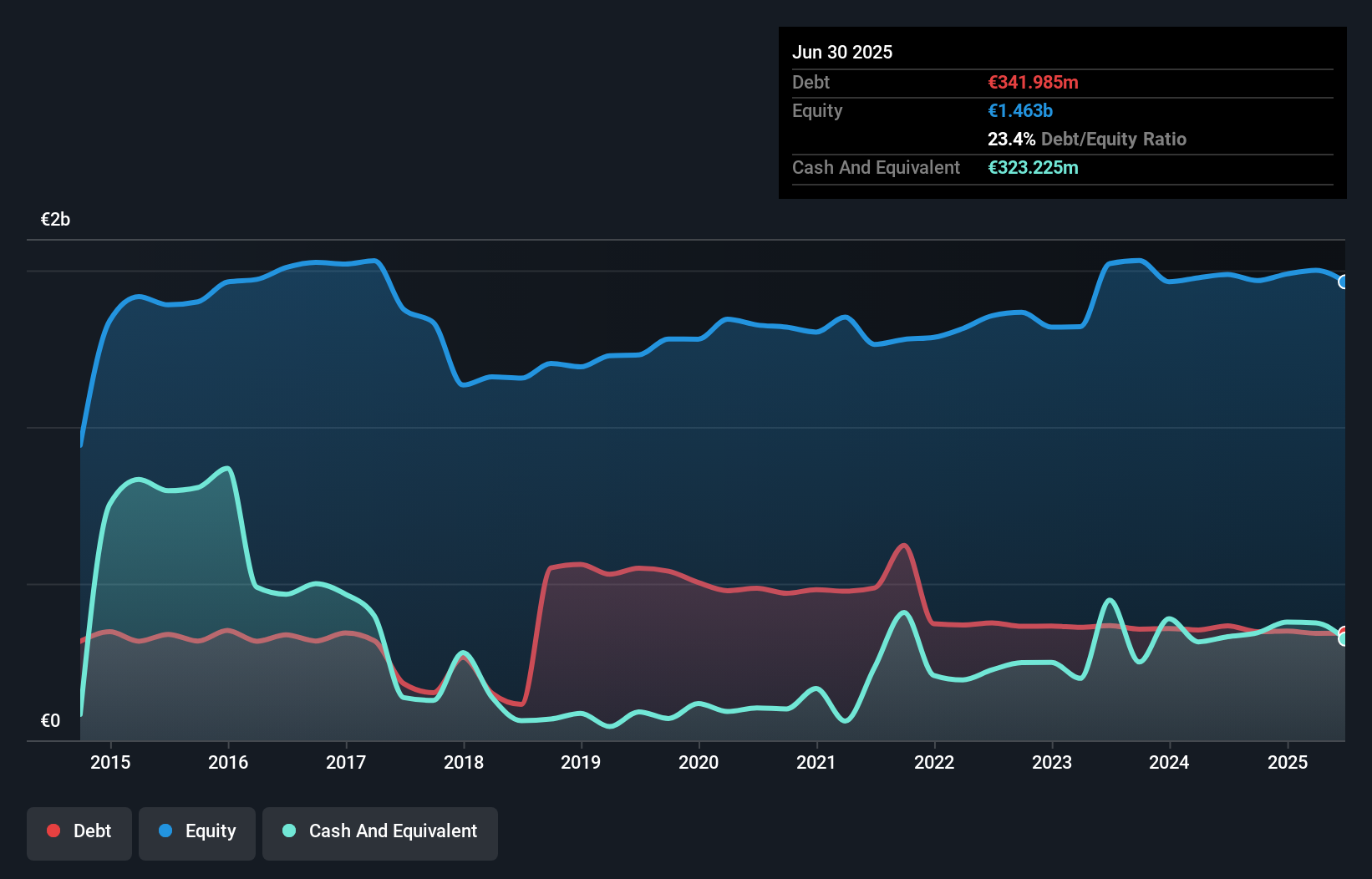
Task: Click the teal €323.225m cash value
Action: (1033, 167)
